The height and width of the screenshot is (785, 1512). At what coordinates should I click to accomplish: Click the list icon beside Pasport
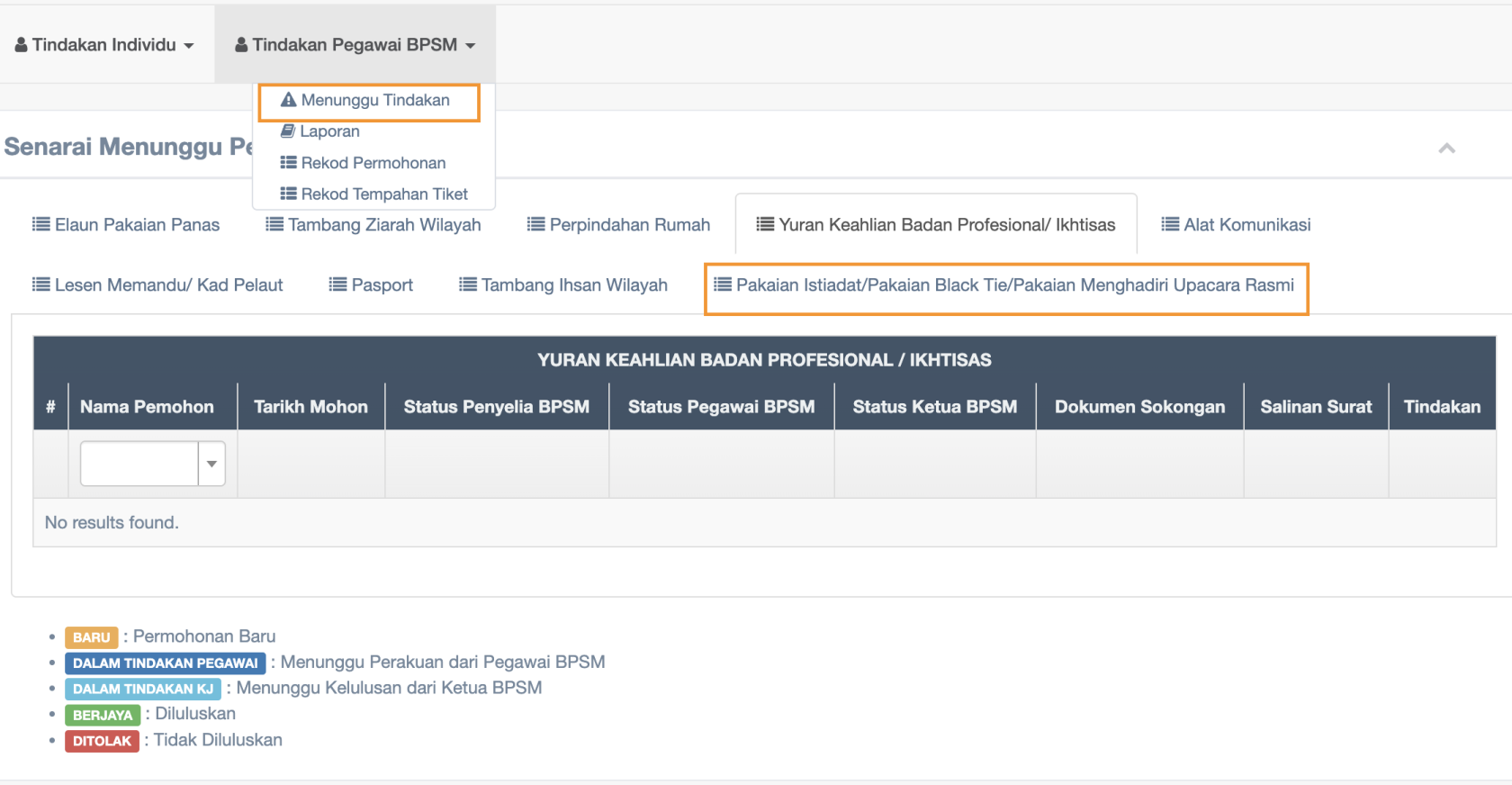point(337,284)
